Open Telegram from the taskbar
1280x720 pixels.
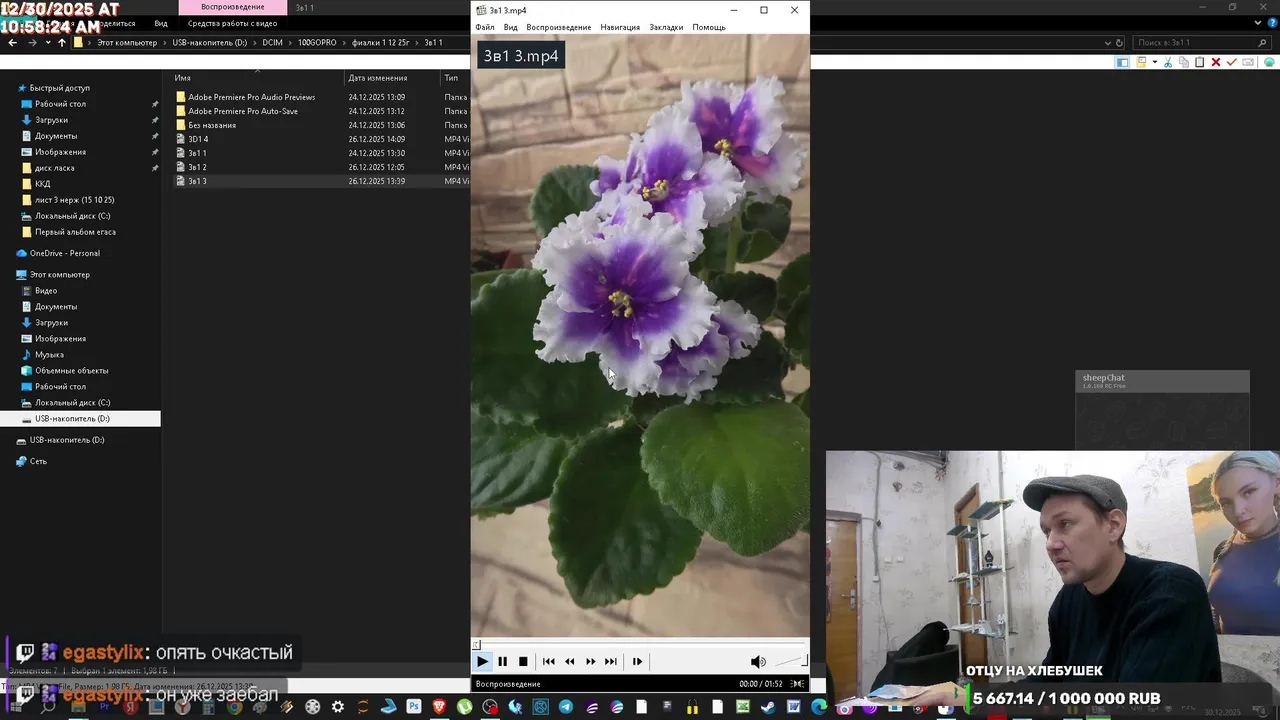coord(566,707)
